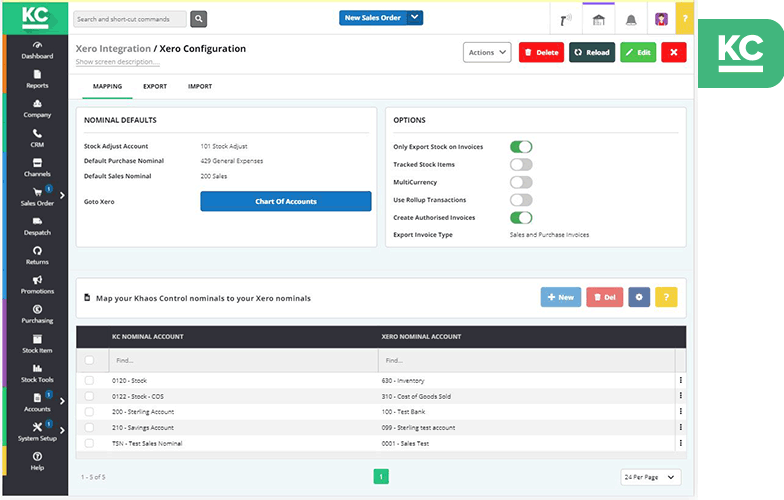Open Despatch truck icon
The image size is (784, 500).
click(37, 221)
